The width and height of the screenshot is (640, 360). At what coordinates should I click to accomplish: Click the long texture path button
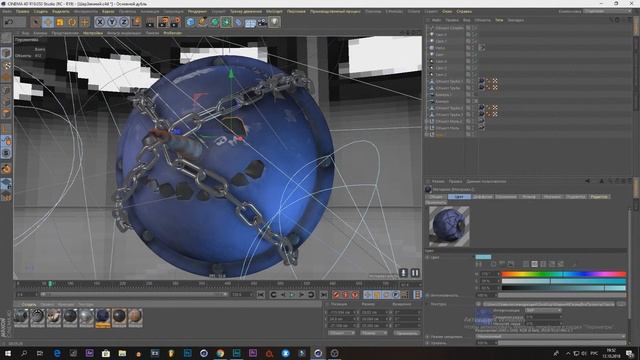[x=549, y=304]
